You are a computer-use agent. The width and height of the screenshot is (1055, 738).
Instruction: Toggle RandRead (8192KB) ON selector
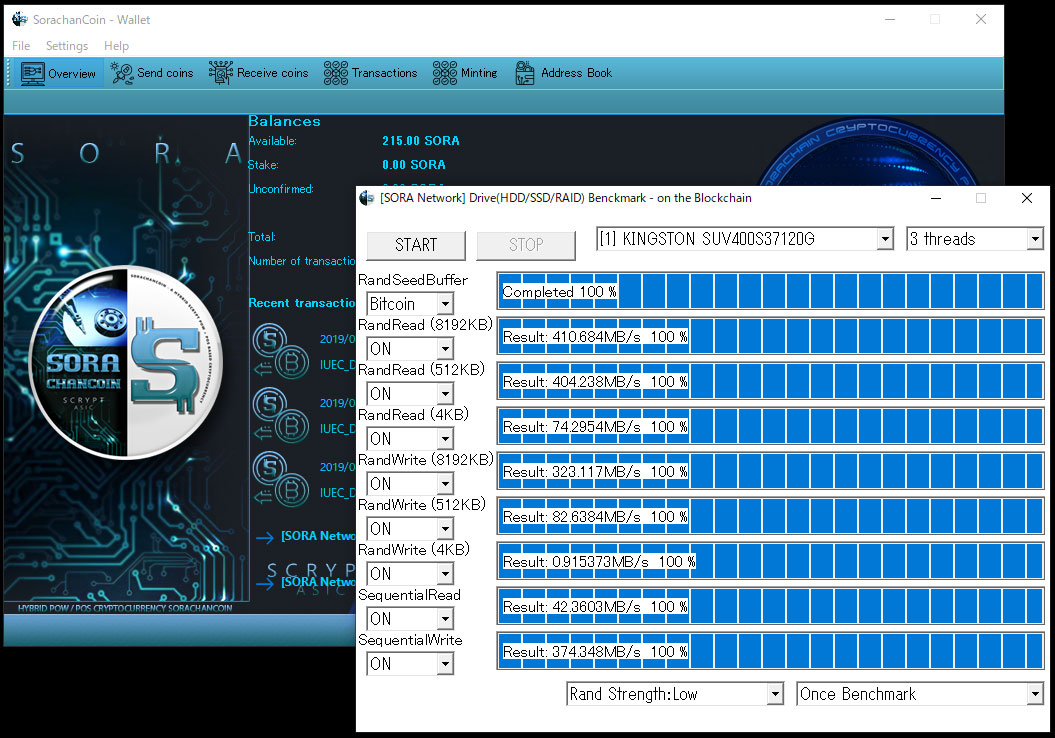[x=410, y=348]
